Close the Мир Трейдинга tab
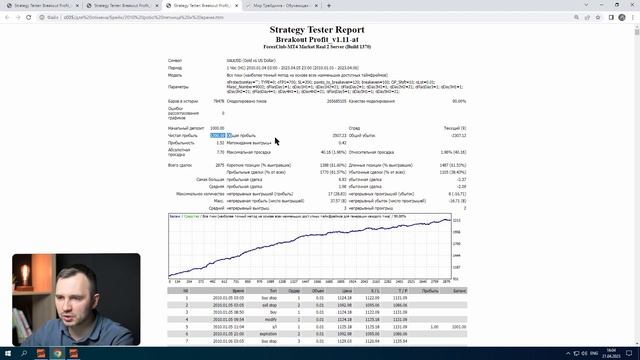640x360 pixels. 316,6
